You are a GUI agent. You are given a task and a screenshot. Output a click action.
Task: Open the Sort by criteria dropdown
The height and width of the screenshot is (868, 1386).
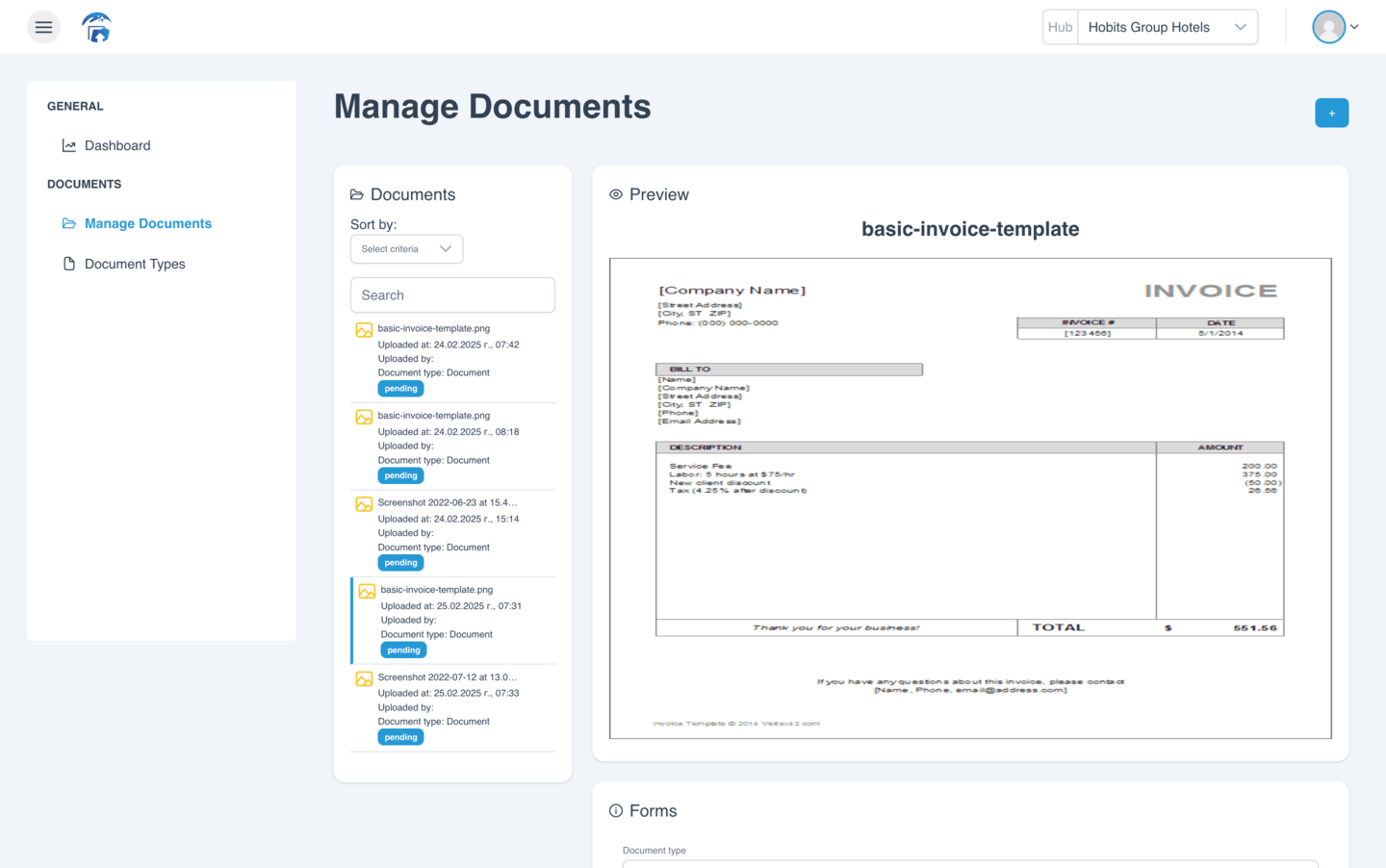coord(406,249)
